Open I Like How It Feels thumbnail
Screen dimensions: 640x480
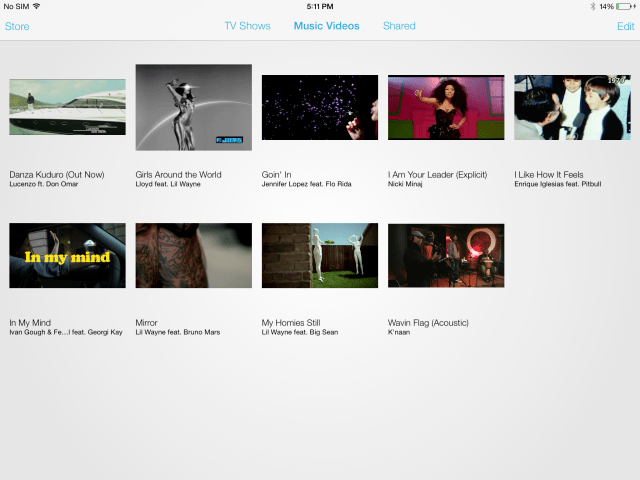572,107
